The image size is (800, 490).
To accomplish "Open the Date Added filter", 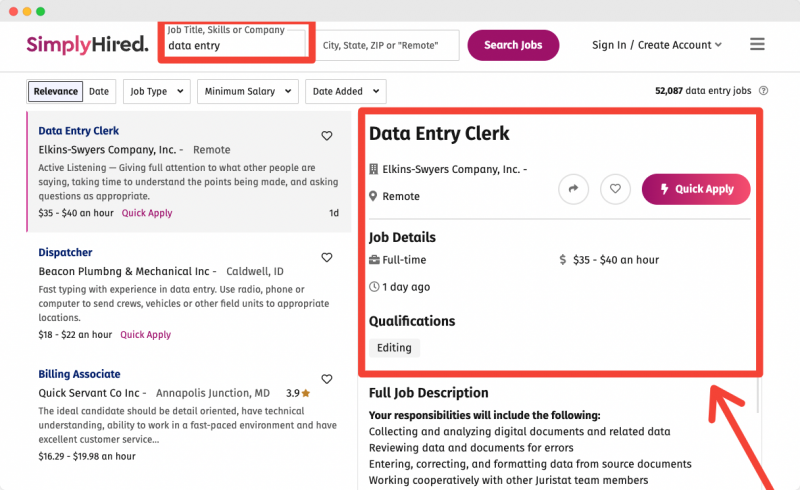I will [345, 91].
